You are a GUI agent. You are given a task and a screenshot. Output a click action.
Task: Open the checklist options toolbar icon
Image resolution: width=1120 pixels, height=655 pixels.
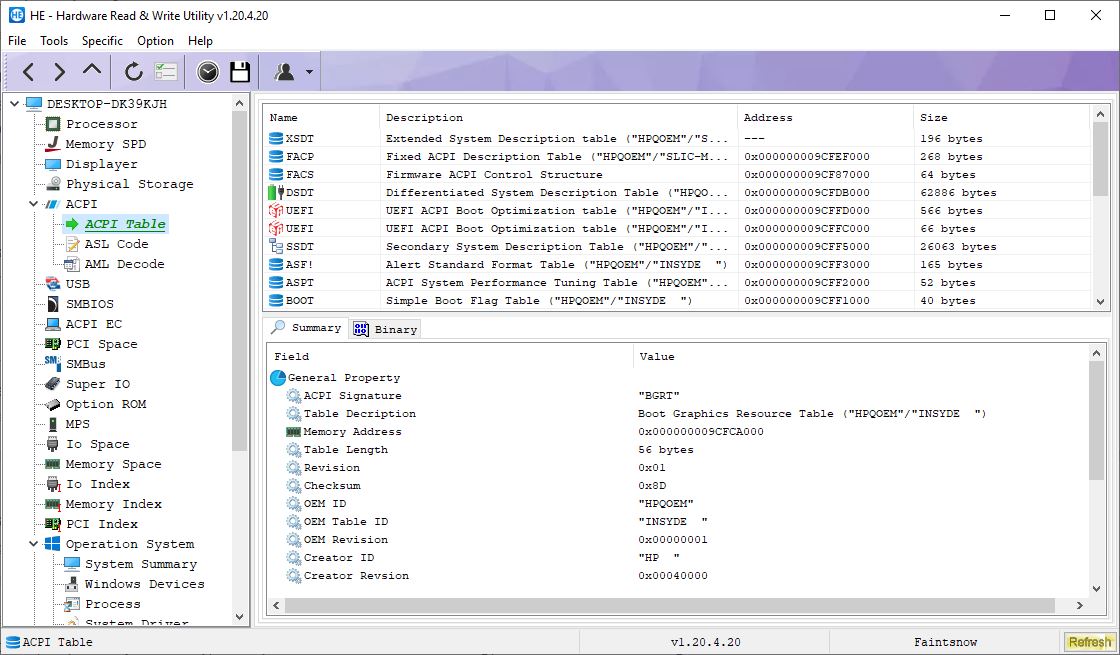coord(165,72)
